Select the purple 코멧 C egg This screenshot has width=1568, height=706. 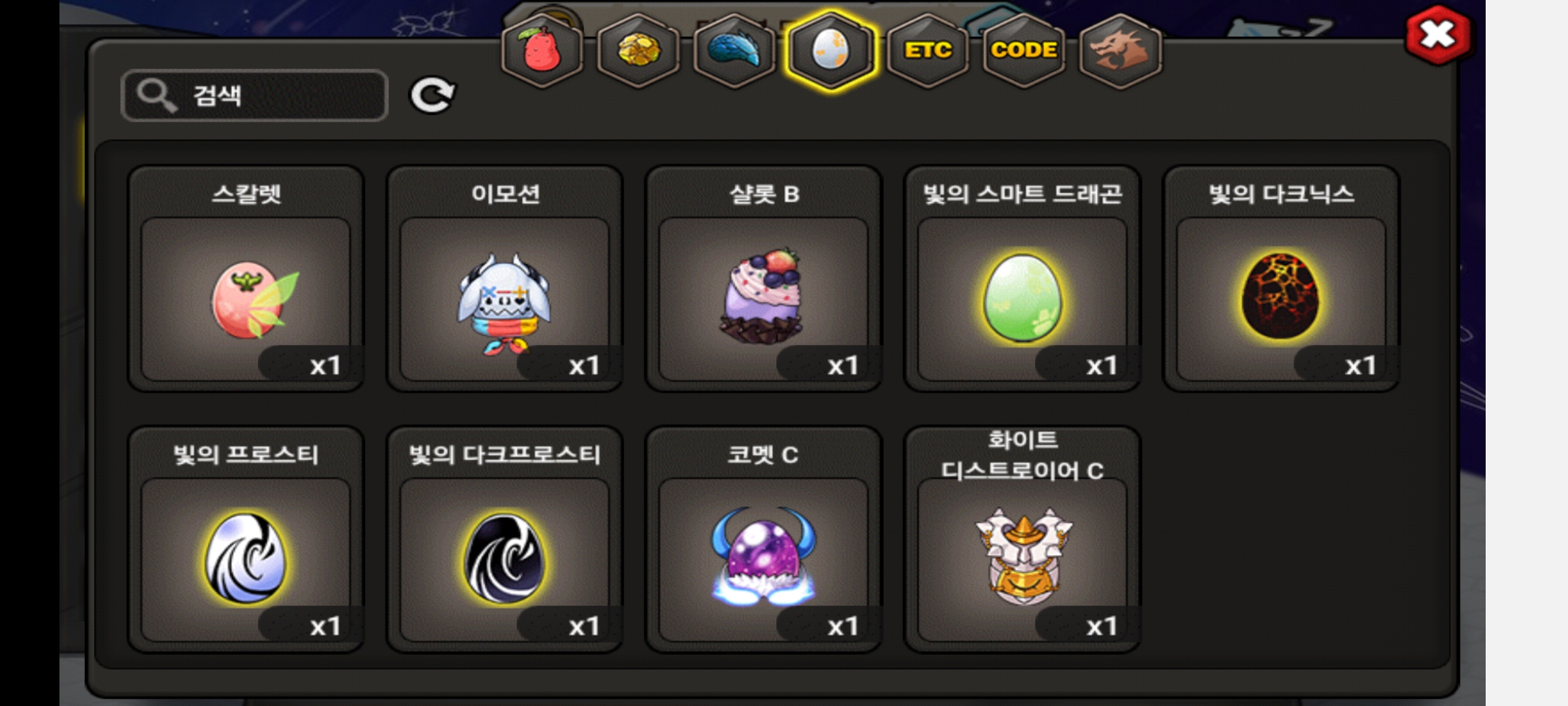(x=763, y=539)
